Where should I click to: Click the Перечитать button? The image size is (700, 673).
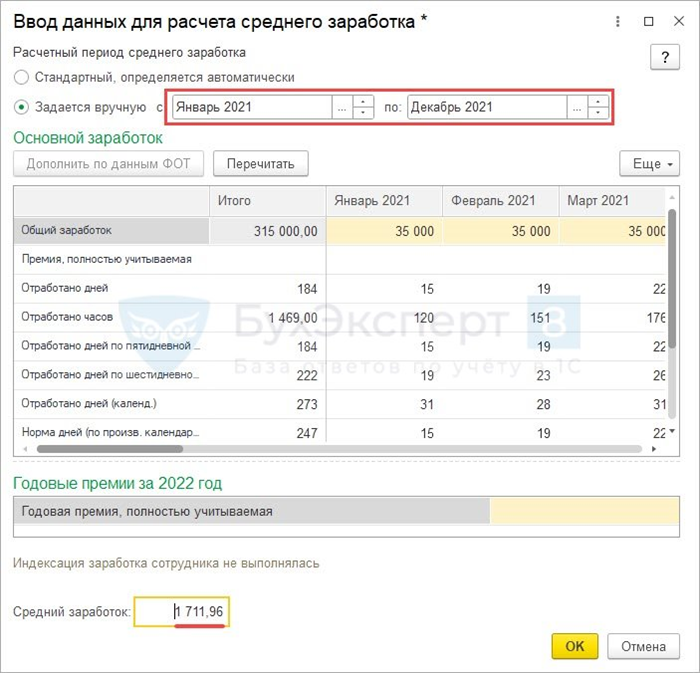(261, 164)
